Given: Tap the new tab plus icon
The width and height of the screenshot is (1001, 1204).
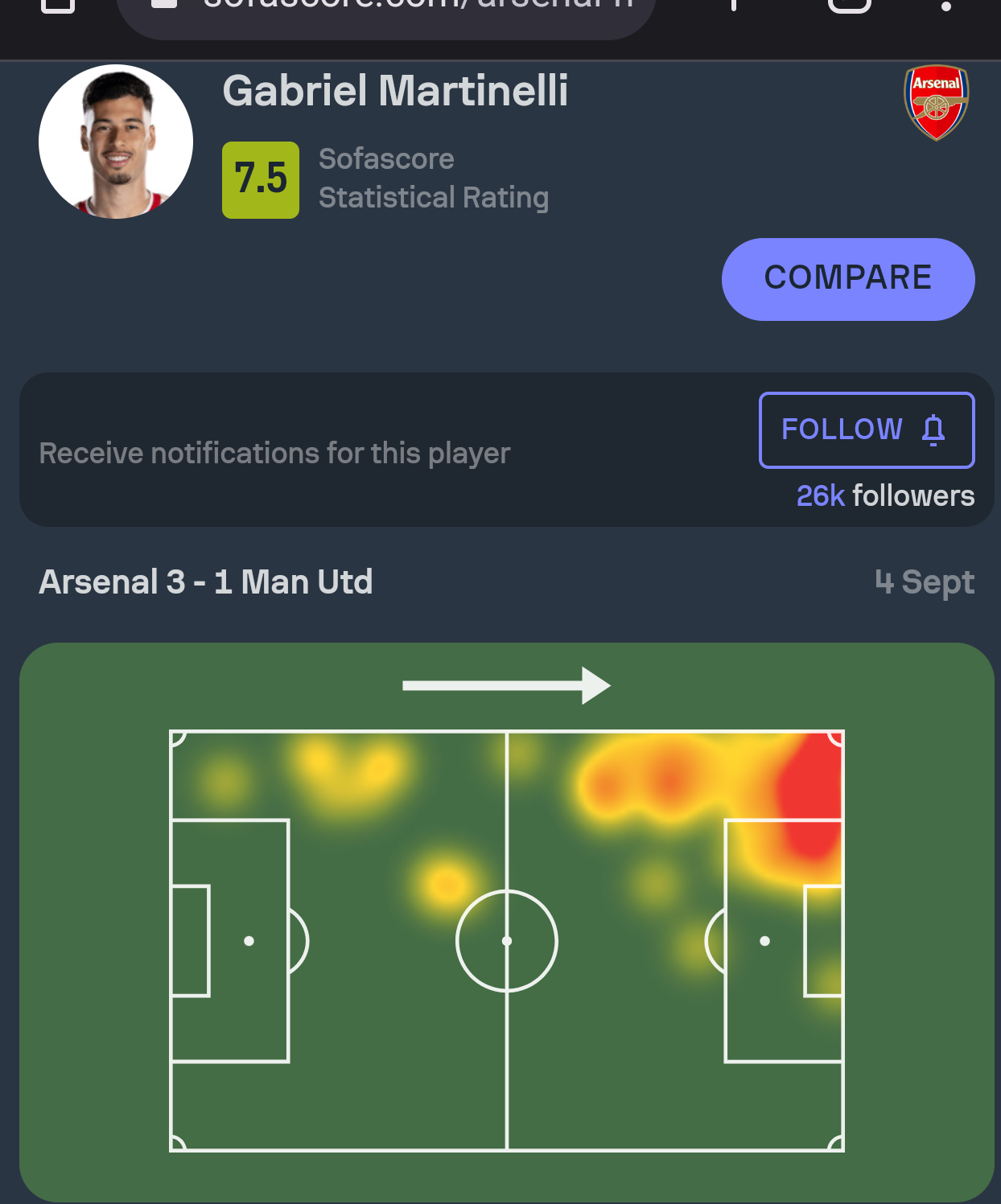Looking at the screenshot, I should 733,4.
